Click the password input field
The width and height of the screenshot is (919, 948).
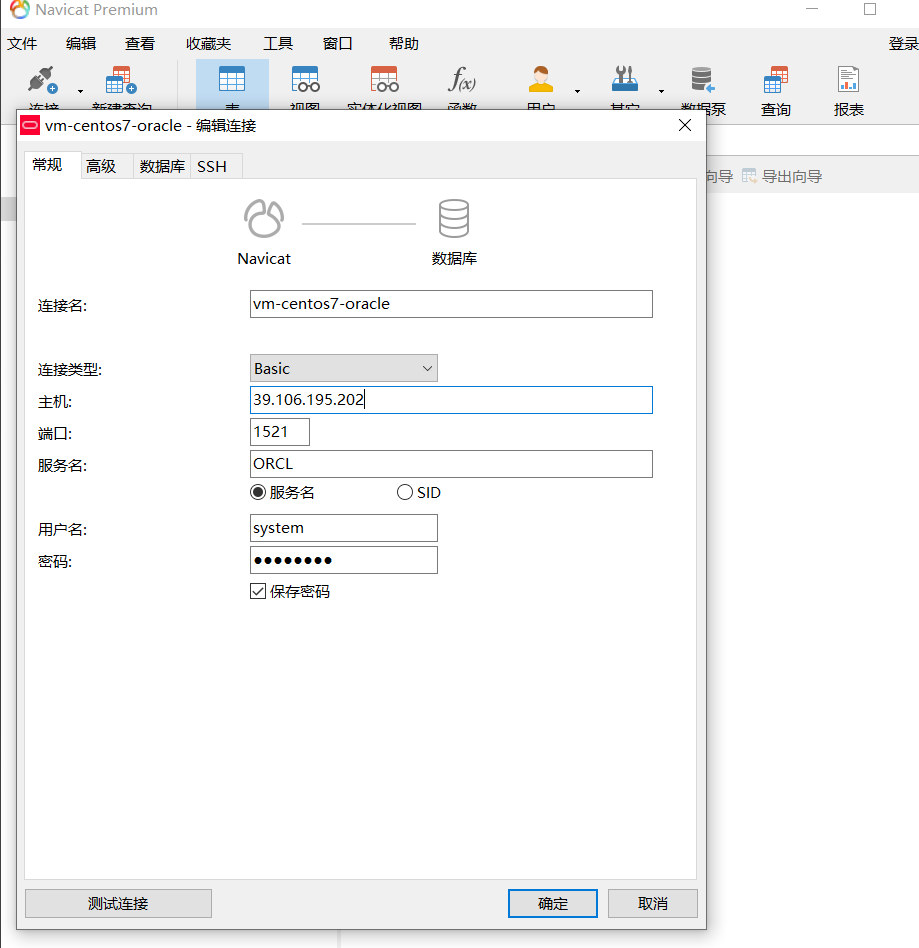[x=343, y=560]
